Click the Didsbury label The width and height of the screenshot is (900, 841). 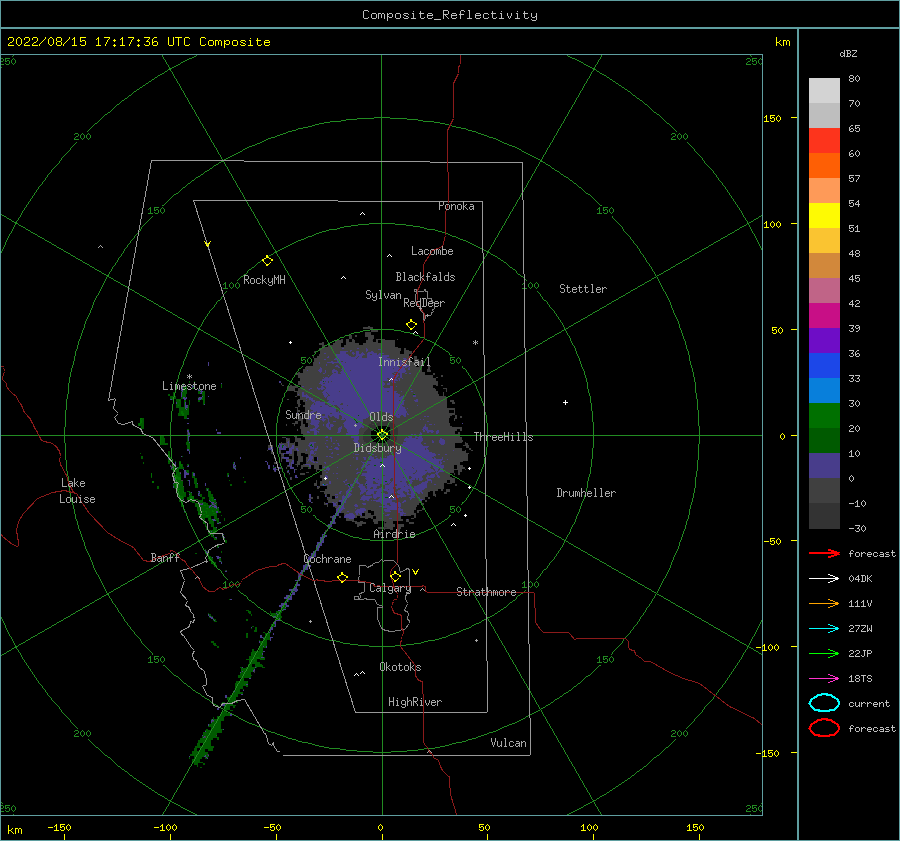(x=377, y=448)
